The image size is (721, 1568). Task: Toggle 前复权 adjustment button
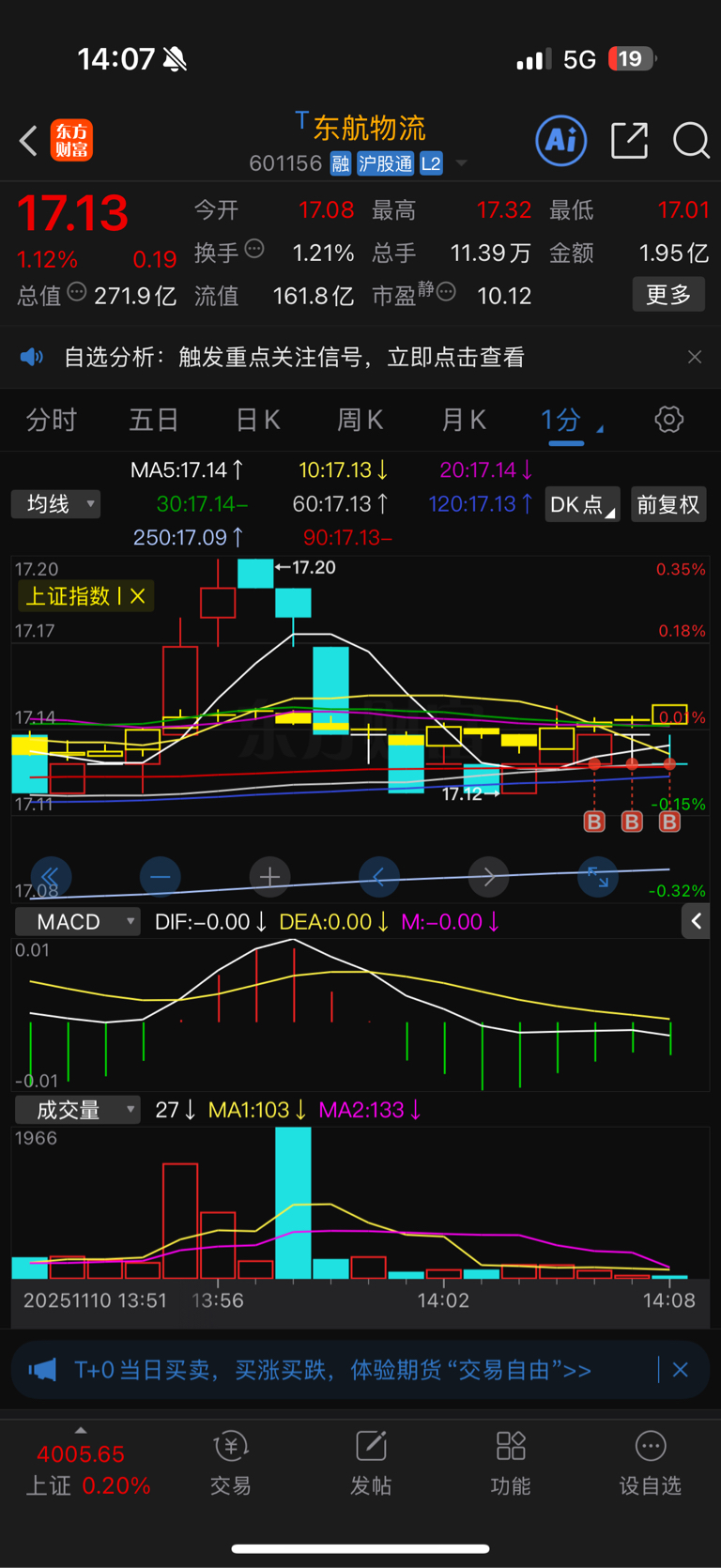click(x=668, y=504)
